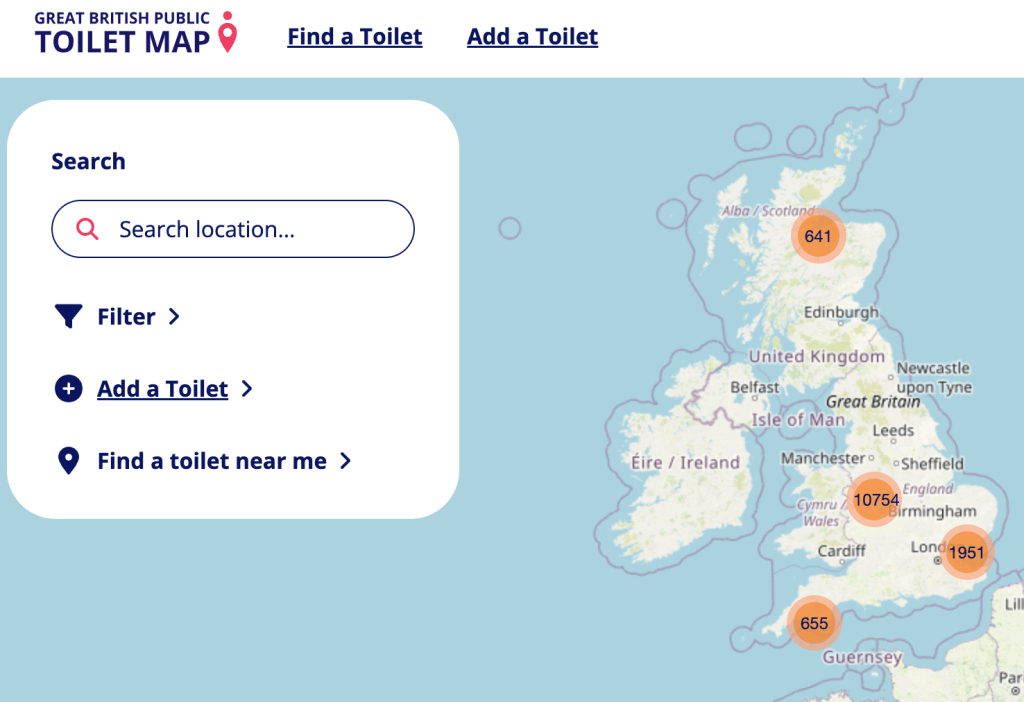Open Add a Toilet in the header

coord(532,37)
